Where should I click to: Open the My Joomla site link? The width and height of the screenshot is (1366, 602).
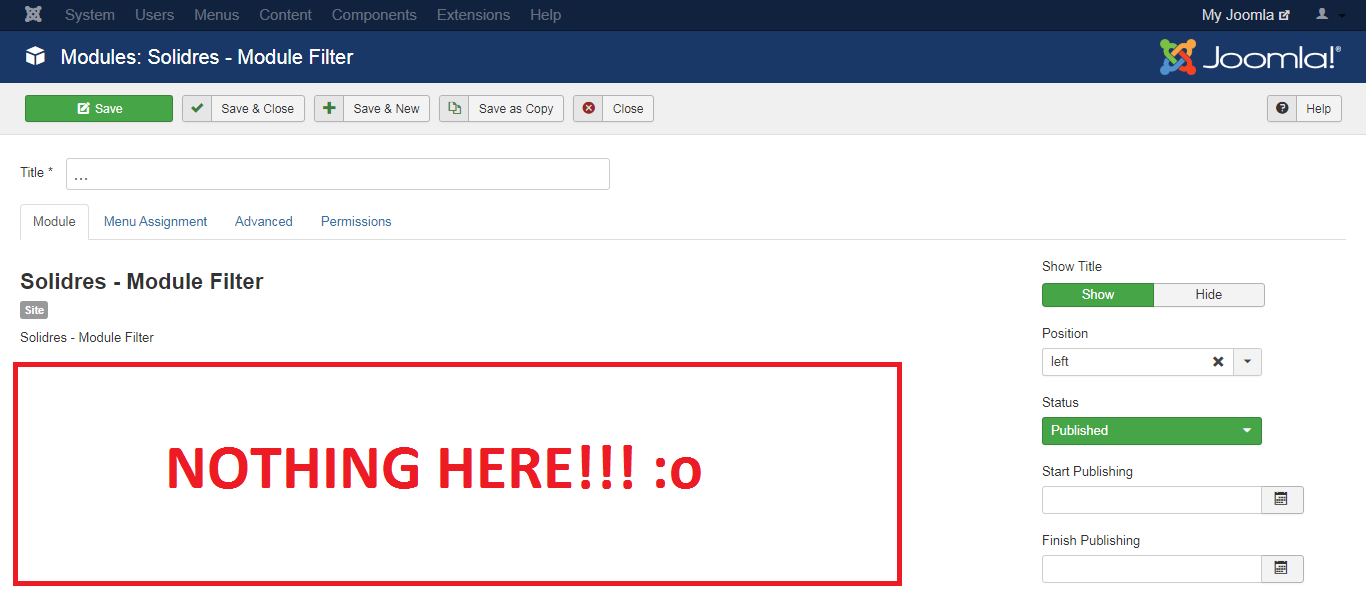pos(1245,15)
